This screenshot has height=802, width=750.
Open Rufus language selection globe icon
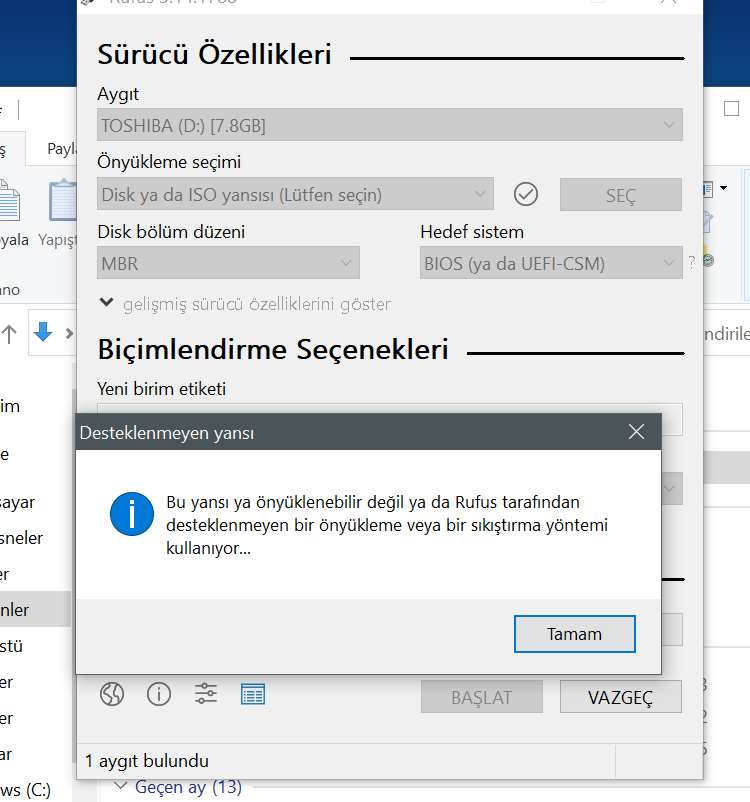112,695
